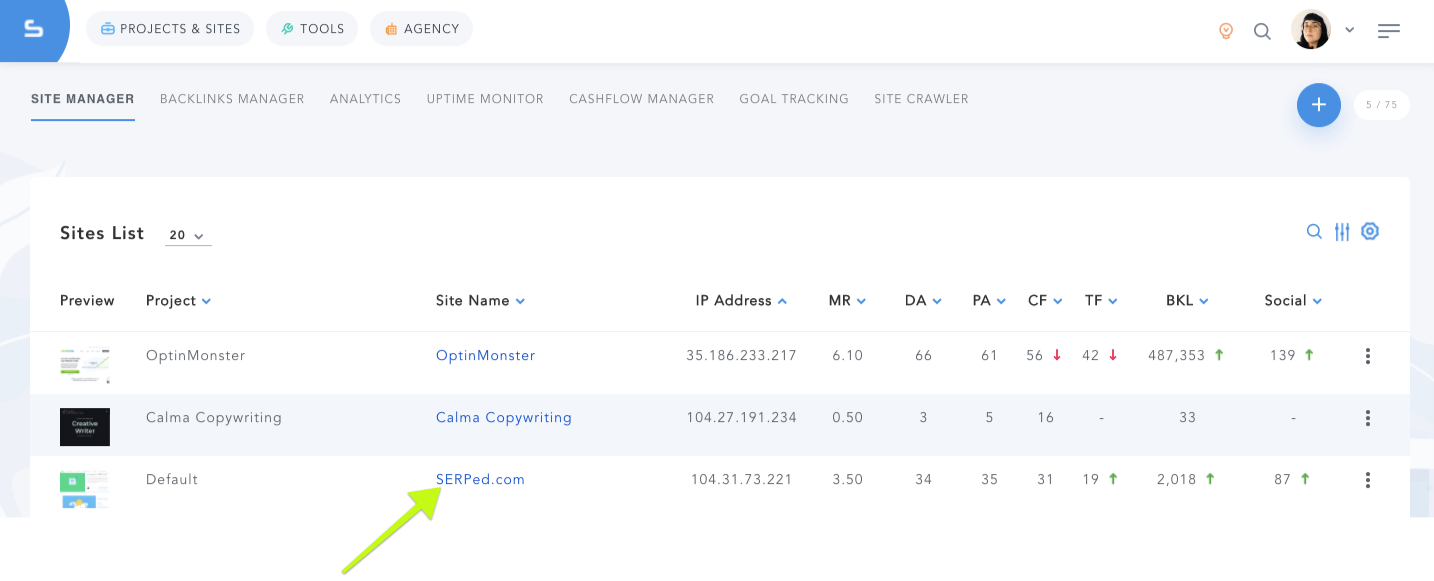
Task: Go to the Uptime Monitor tab
Action: pos(485,99)
